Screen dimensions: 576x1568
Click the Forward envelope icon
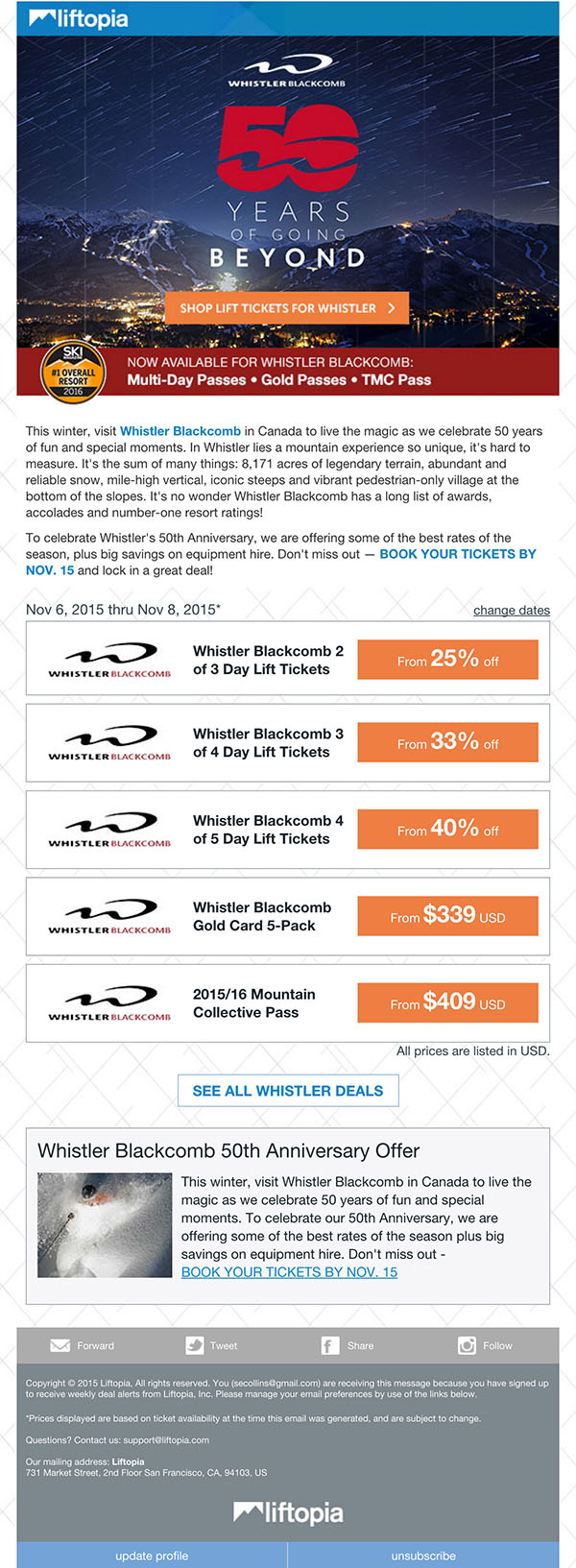pyautogui.click(x=60, y=1345)
